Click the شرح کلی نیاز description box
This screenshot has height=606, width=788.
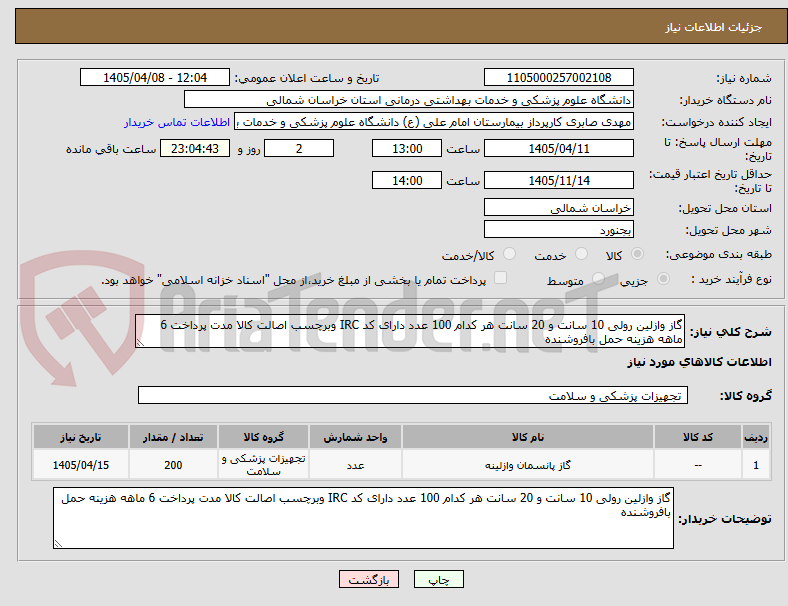410,331
